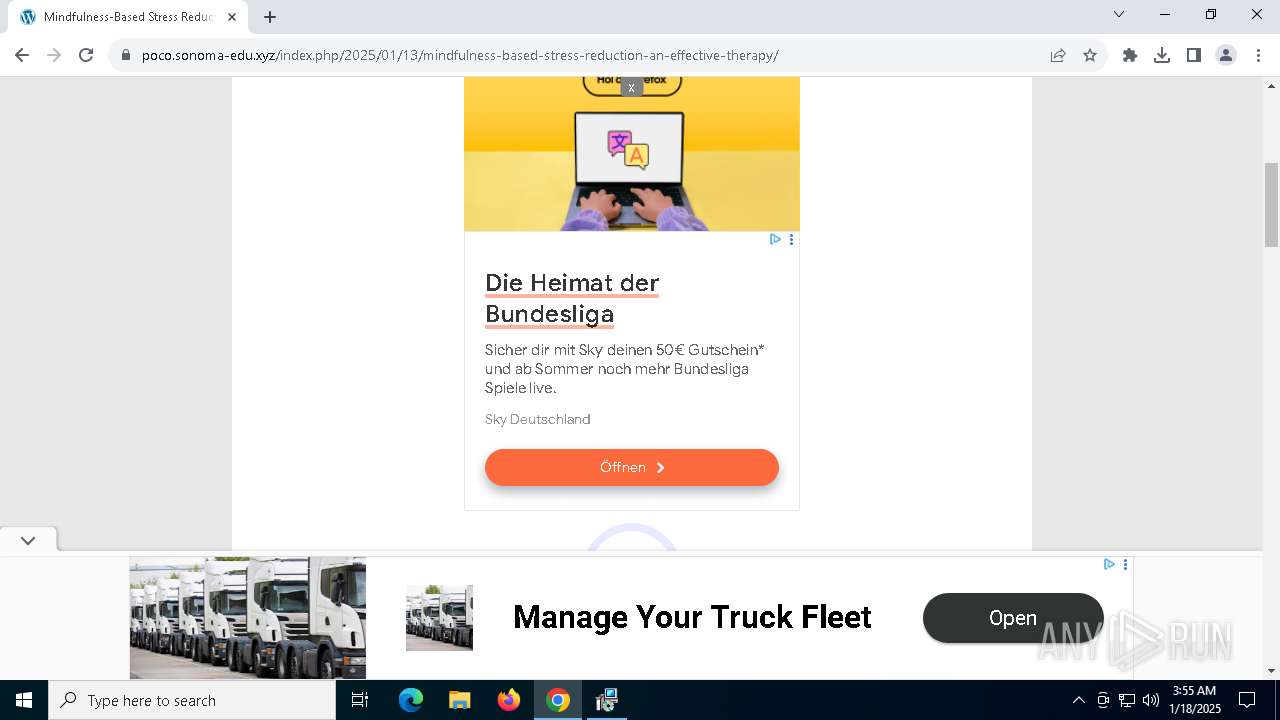This screenshot has width=1280, height=720.
Task: Reload the current page
Action: point(86,55)
